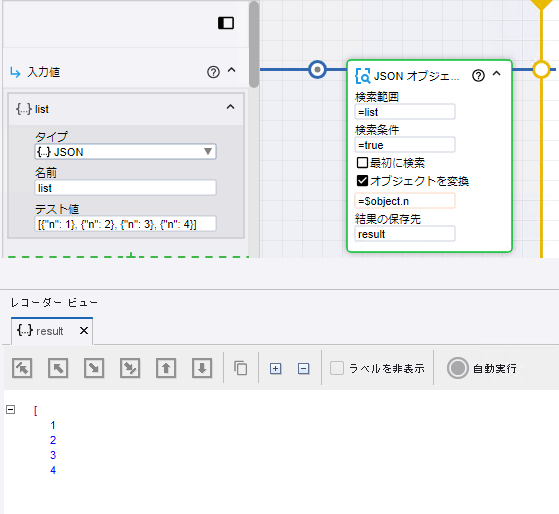Viewport: 559px width, 514px height.
Task: Click the レコーダー ビュー heading
Action: (54, 303)
